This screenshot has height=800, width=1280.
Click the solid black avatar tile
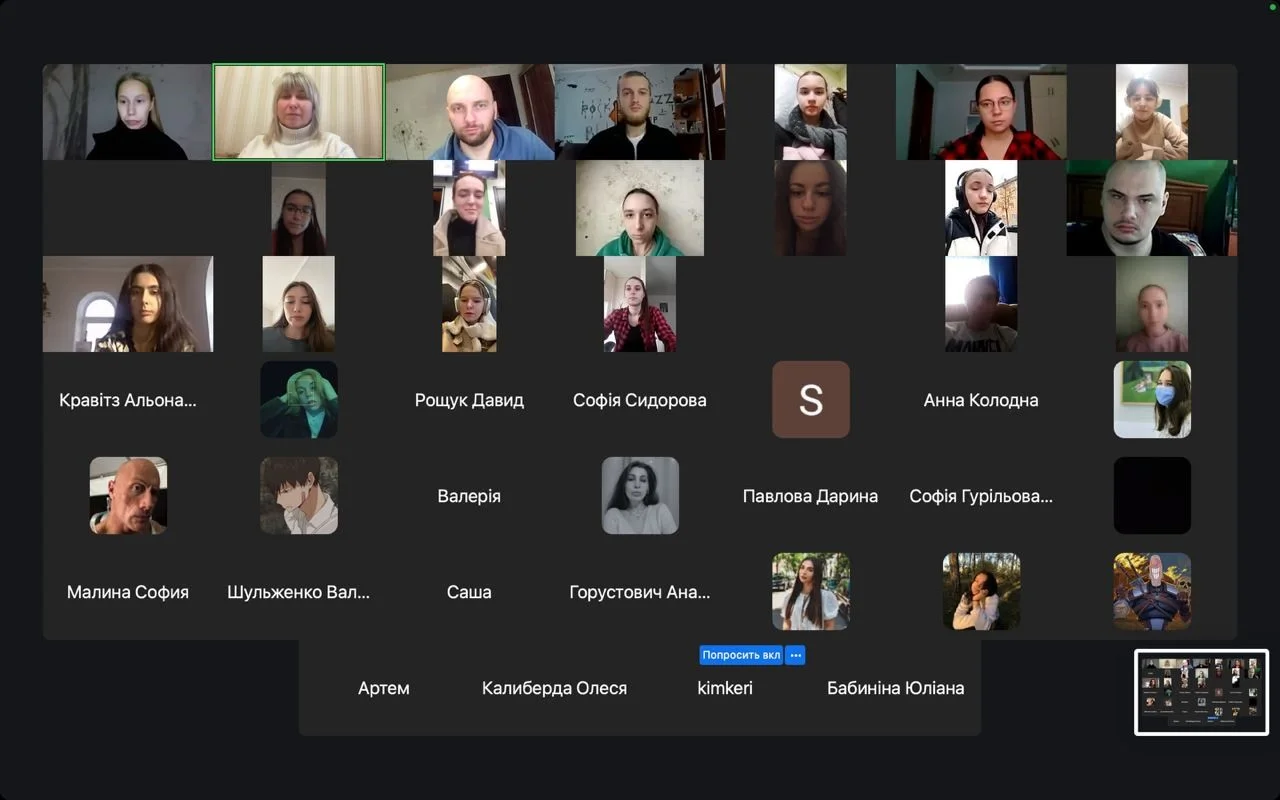[1152, 496]
